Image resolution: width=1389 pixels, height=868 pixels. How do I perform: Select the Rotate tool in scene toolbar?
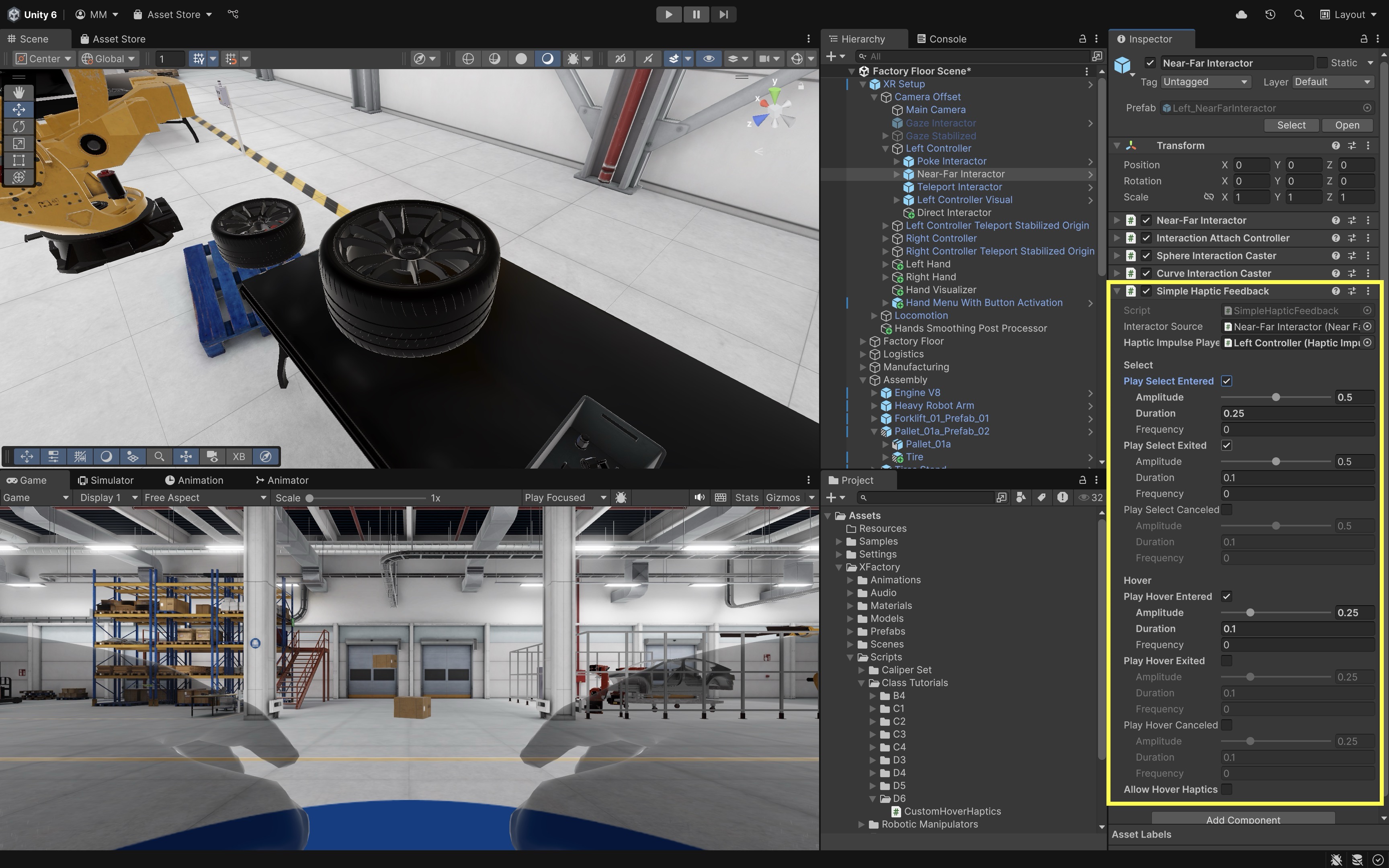(x=18, y=126)
